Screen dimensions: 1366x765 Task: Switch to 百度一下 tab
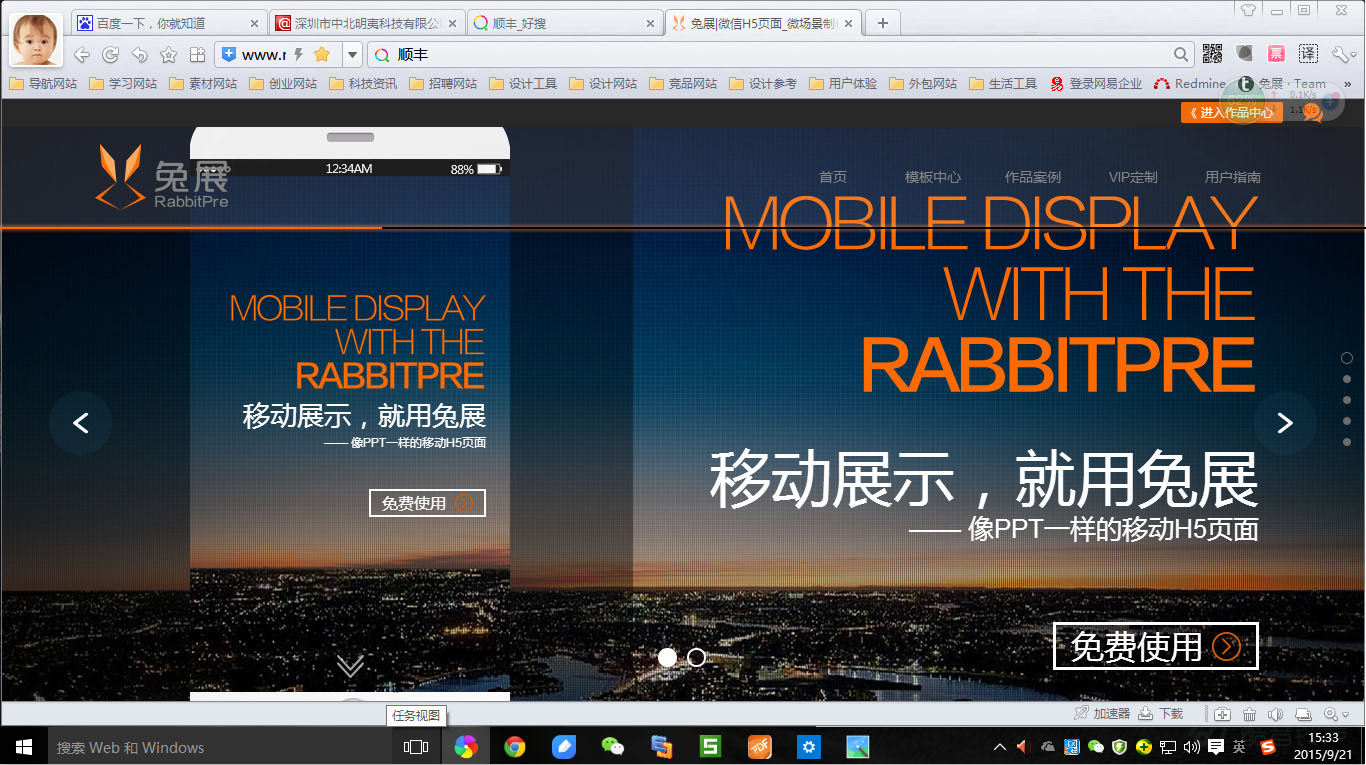pos(168,23)
